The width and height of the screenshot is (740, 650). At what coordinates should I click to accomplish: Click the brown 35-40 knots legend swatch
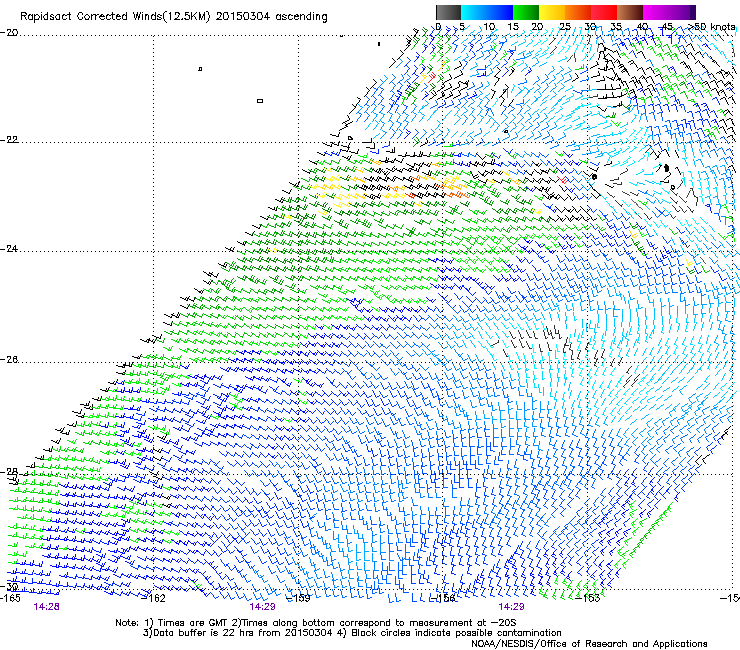coord(630,12)
